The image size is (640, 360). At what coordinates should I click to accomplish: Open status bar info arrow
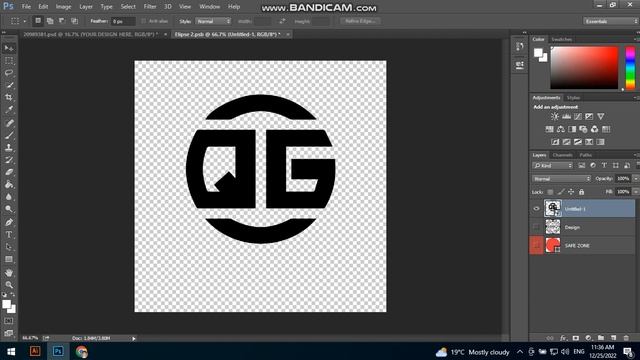[x=133, y=338]
